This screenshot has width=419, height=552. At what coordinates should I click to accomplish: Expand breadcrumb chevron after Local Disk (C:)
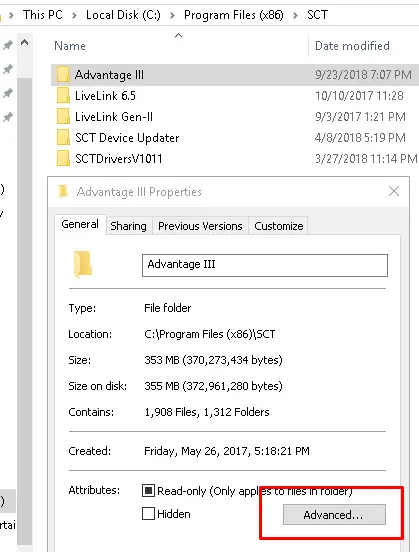[172, 15]
